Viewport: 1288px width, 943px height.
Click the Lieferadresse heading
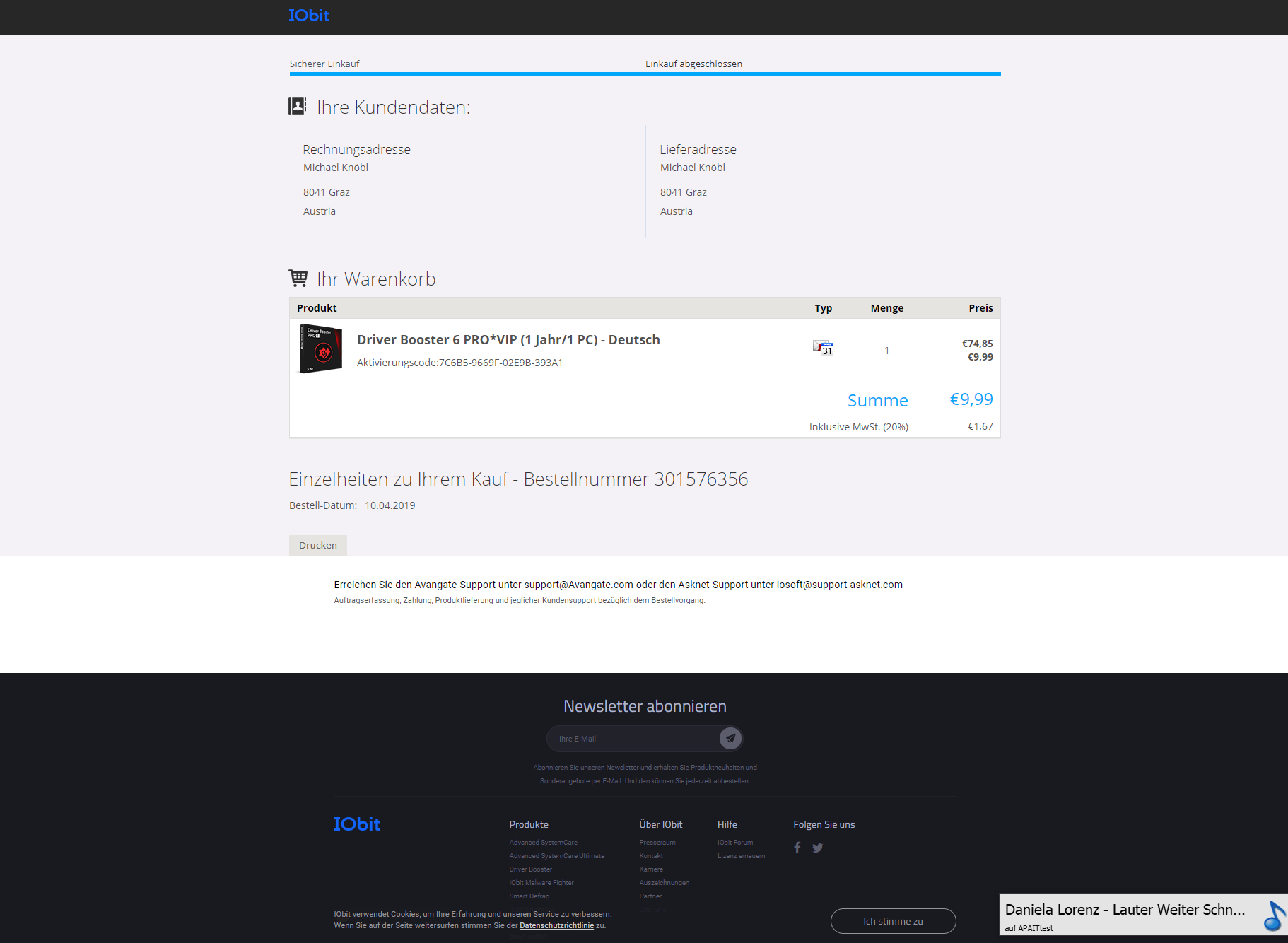[698, 150]
